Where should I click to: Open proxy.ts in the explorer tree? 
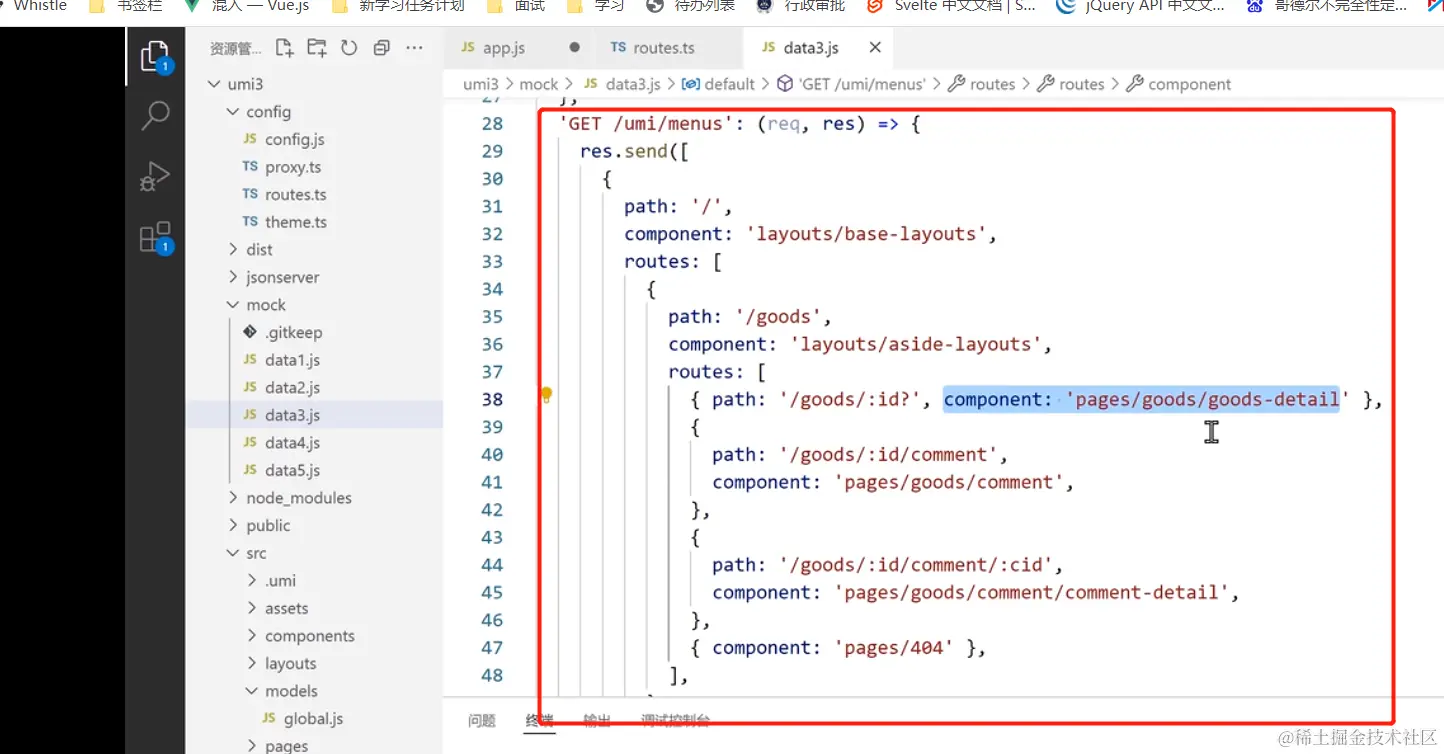293,167
